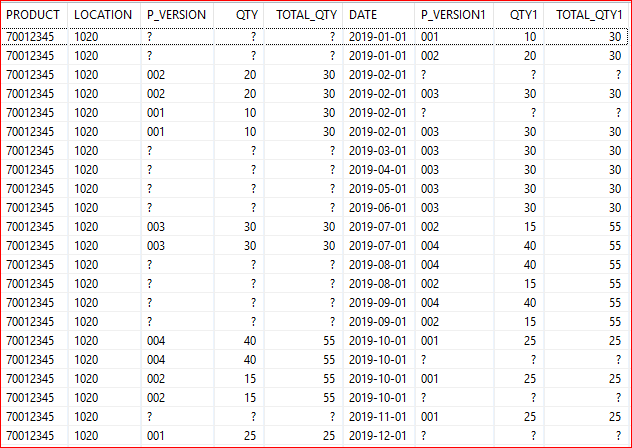Click the TOTAL_QTY column header
The width and height of the screenshot is (632, 448).
click(307, 15)
